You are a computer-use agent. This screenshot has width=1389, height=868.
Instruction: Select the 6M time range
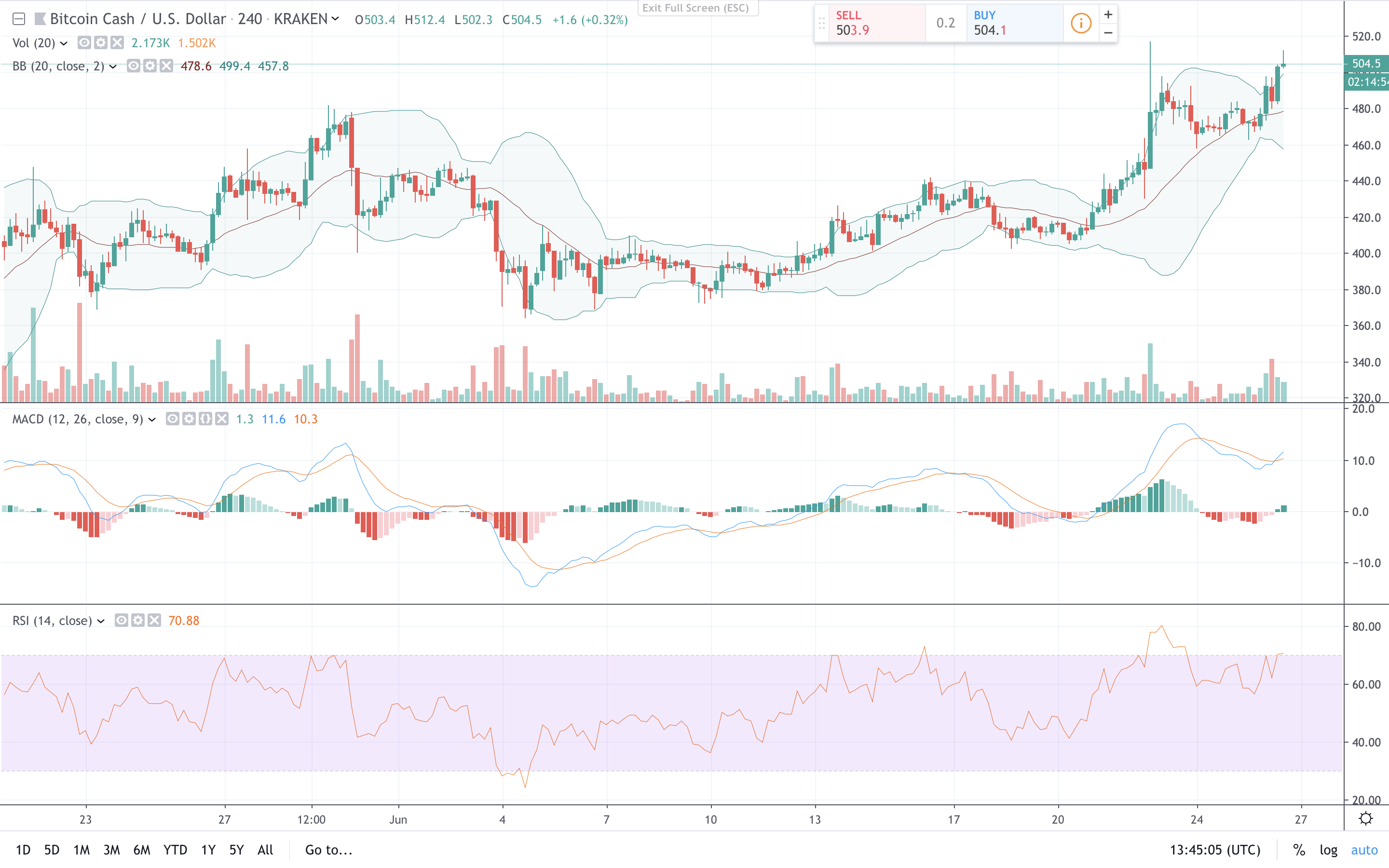(142, 850)
